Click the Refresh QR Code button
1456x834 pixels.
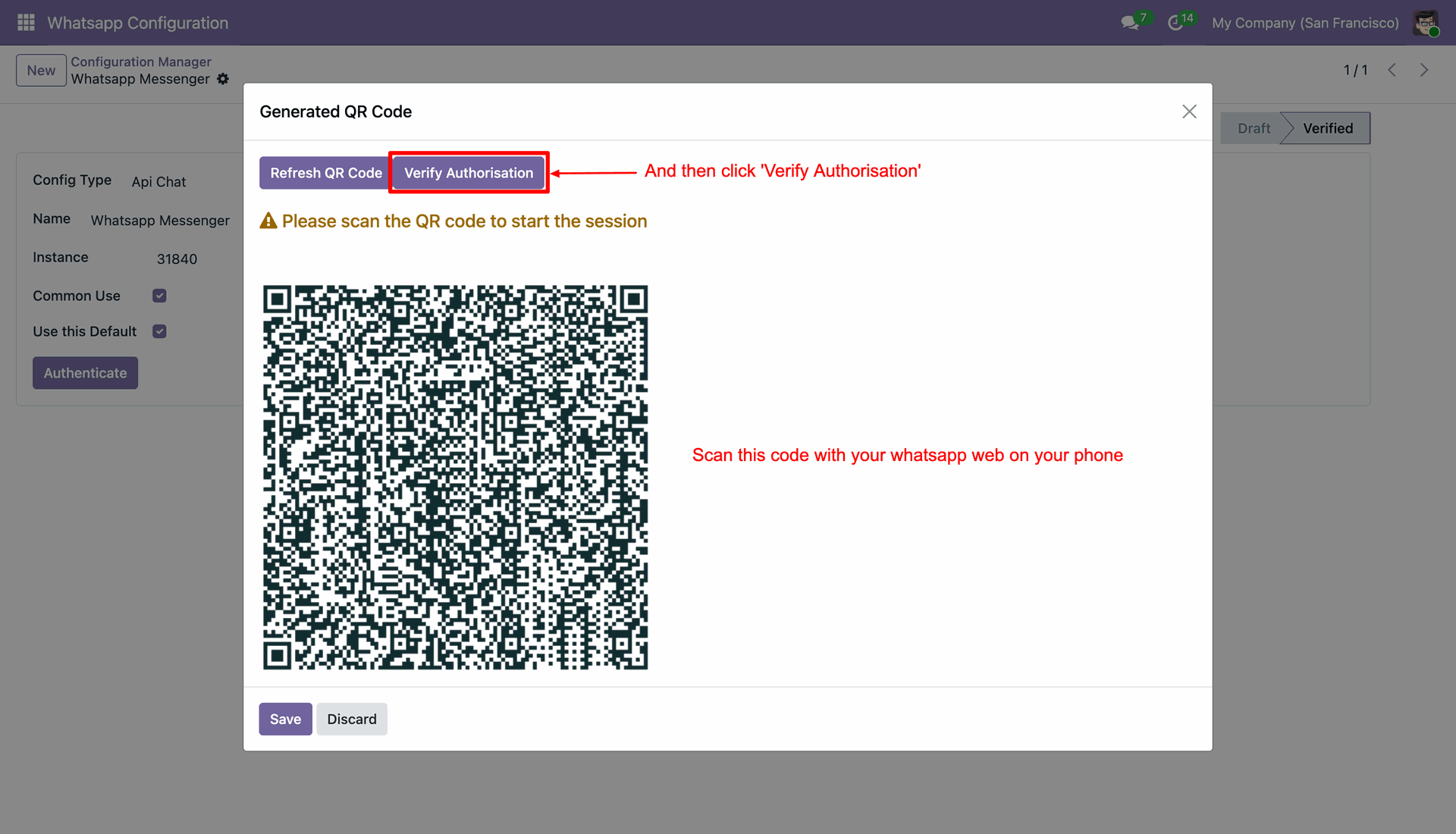(325, 173)
